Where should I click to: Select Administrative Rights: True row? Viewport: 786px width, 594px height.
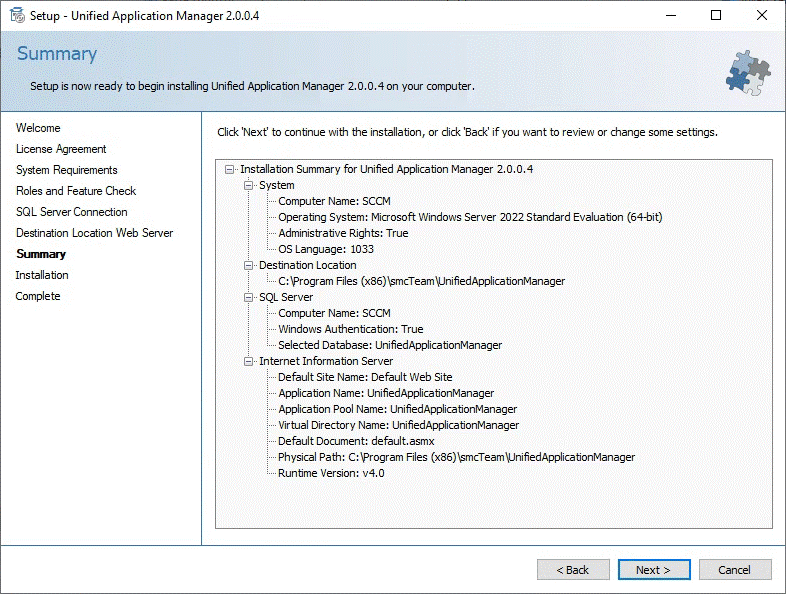coord(343,233)
